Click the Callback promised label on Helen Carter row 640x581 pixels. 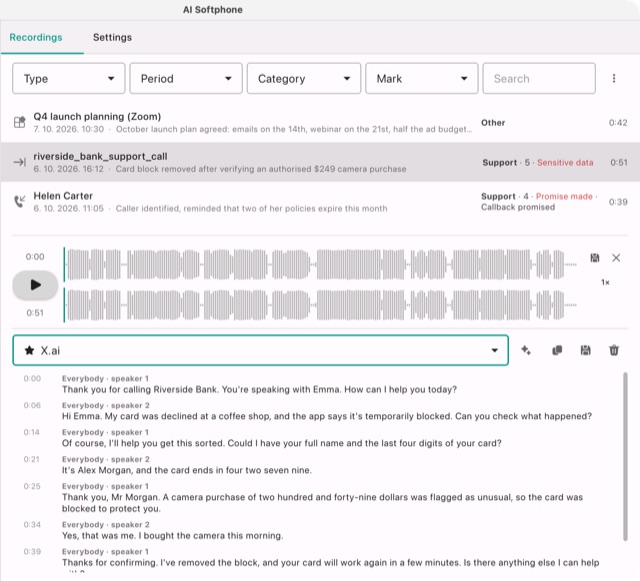coord(518,207)
